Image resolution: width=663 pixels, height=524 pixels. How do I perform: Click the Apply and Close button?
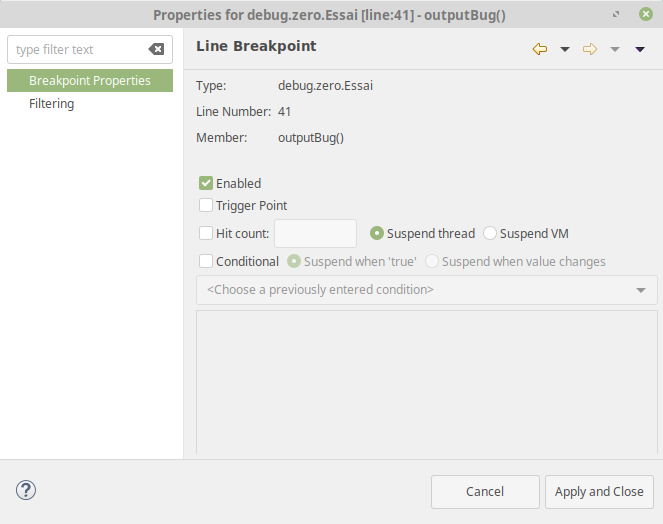point(599,492)
